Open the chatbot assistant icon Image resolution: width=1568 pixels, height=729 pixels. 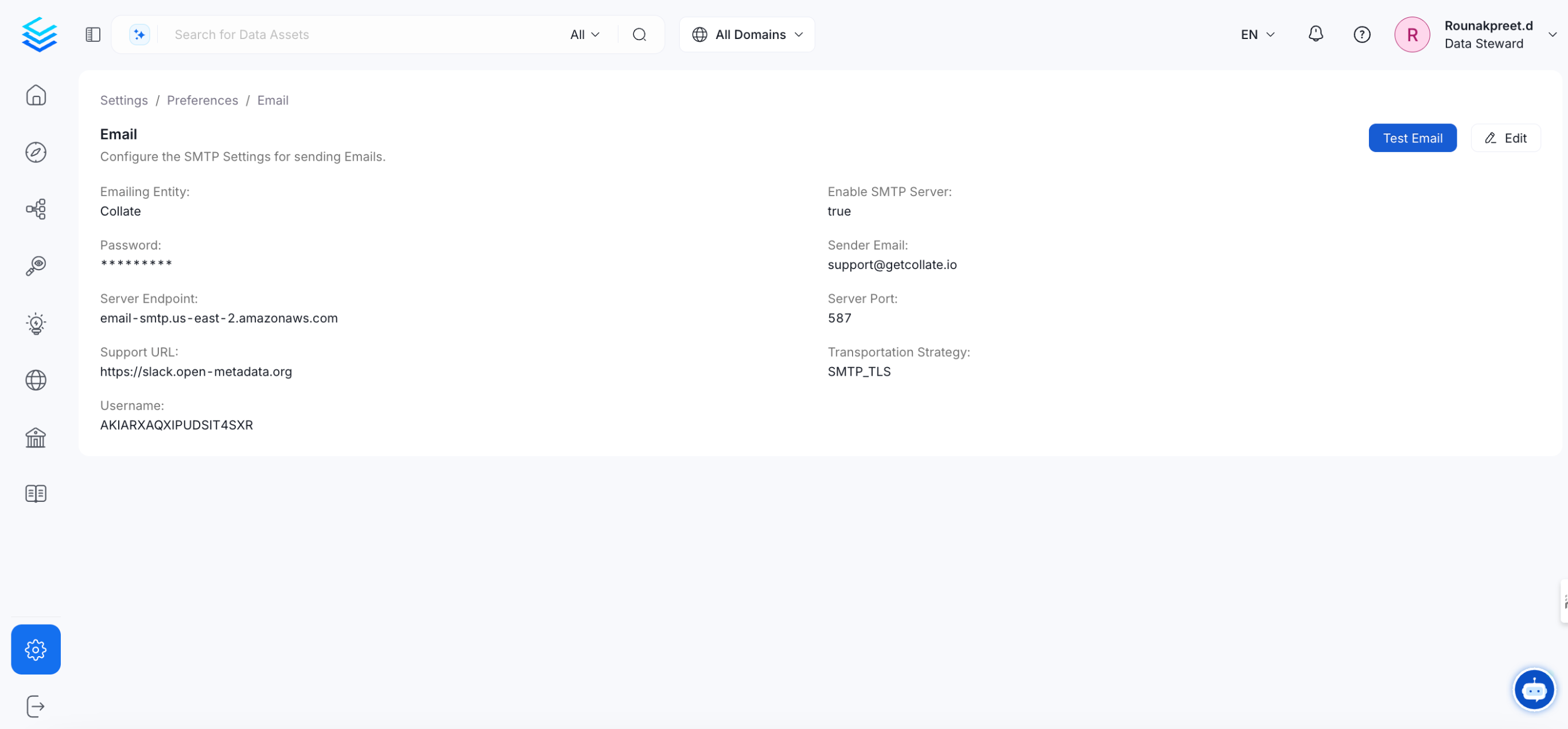[1534, 689]
